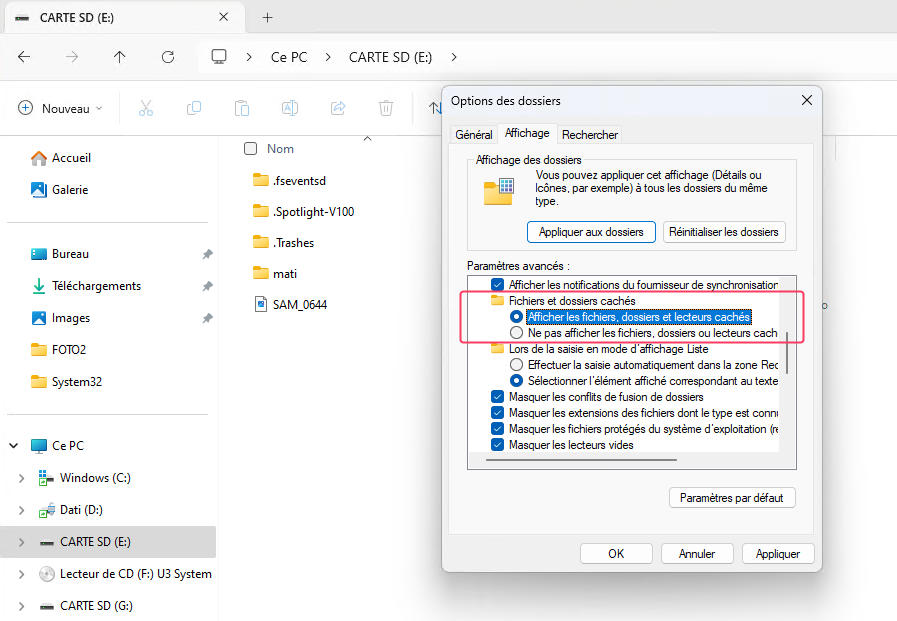Click the OK button
Viewport: 897px width, 621px height.
pos(616,553)
